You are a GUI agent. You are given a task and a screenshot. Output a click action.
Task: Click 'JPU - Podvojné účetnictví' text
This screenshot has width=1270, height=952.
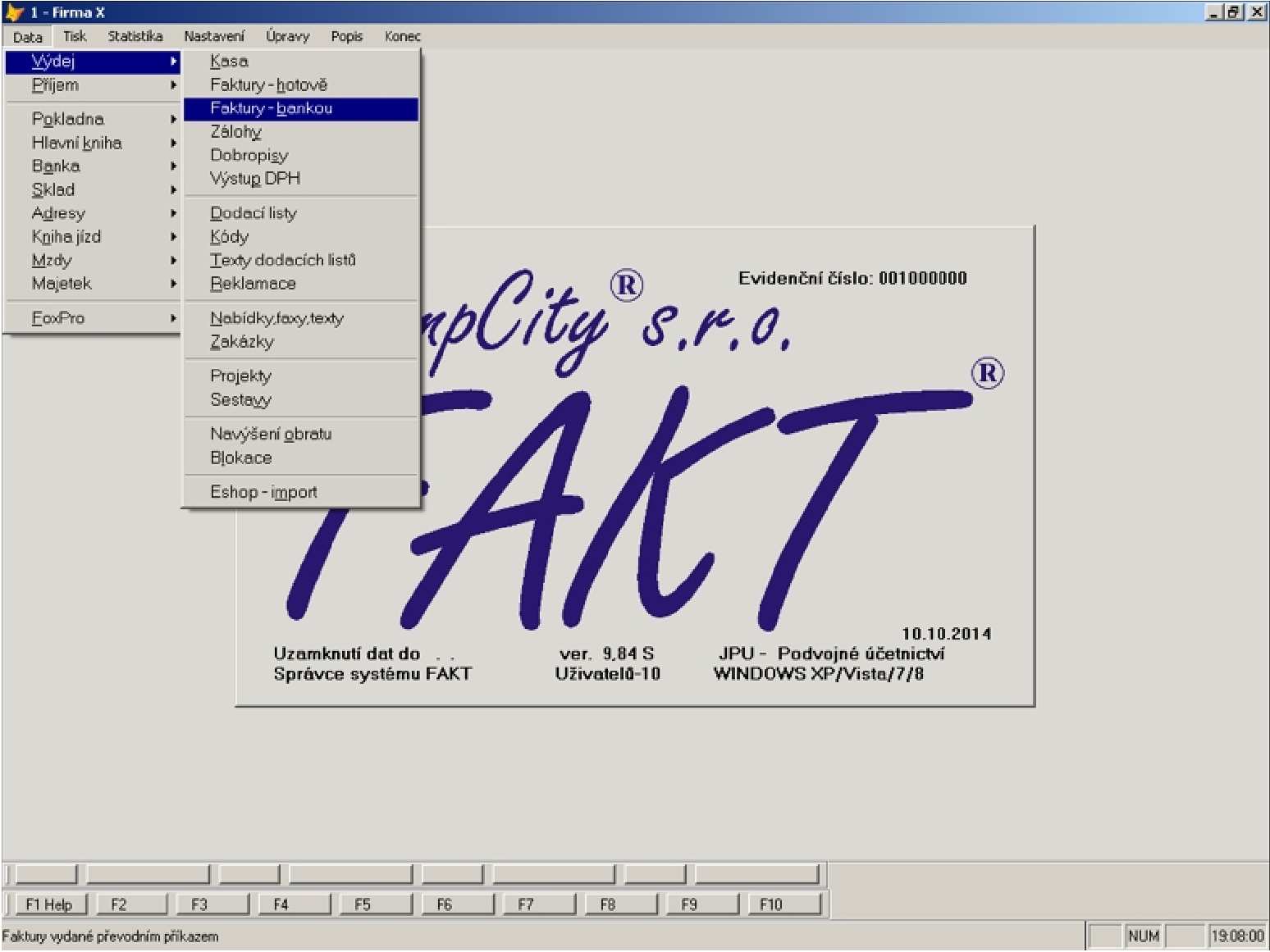[x=831, y=654]
